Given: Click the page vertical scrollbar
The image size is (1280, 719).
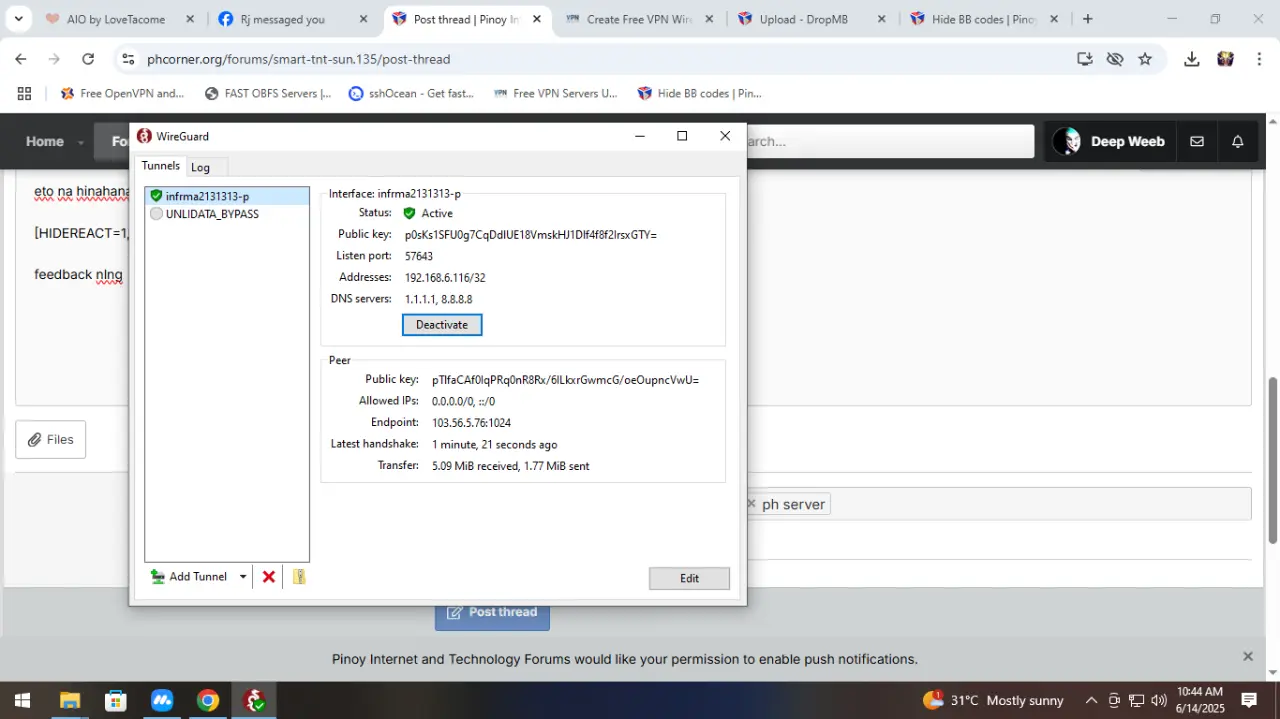Looking at the screenshot, I should point(1273,460).
